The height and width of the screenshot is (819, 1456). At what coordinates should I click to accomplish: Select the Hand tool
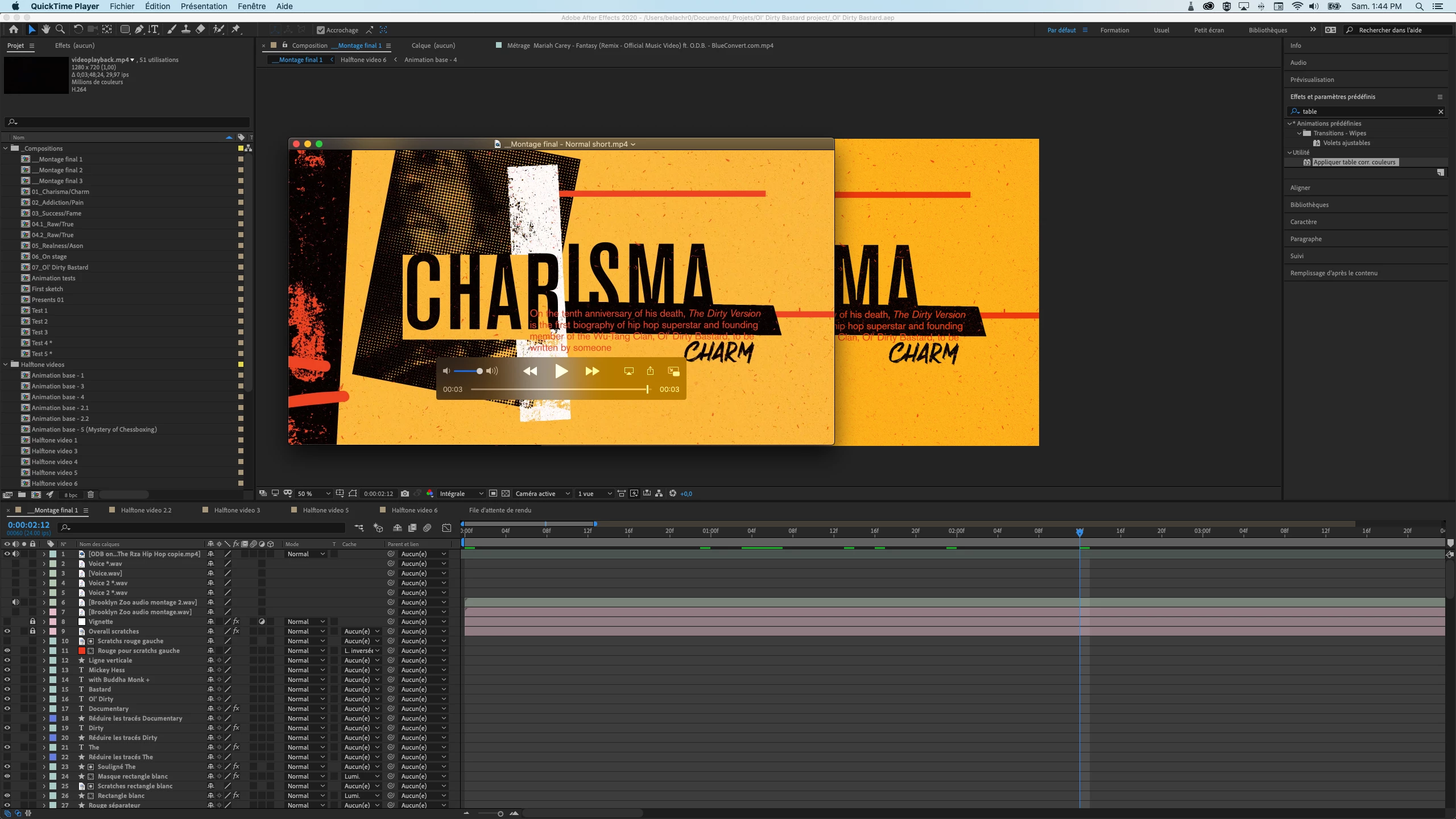coord(45,30)
